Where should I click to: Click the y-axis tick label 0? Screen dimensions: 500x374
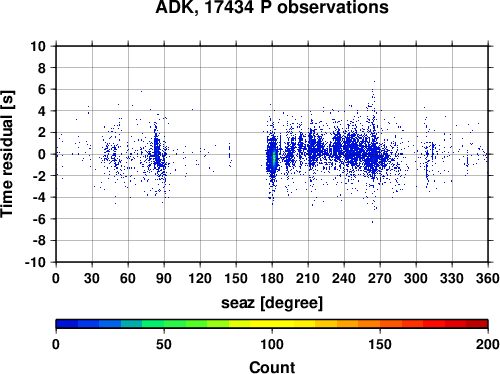coord(42,154)
